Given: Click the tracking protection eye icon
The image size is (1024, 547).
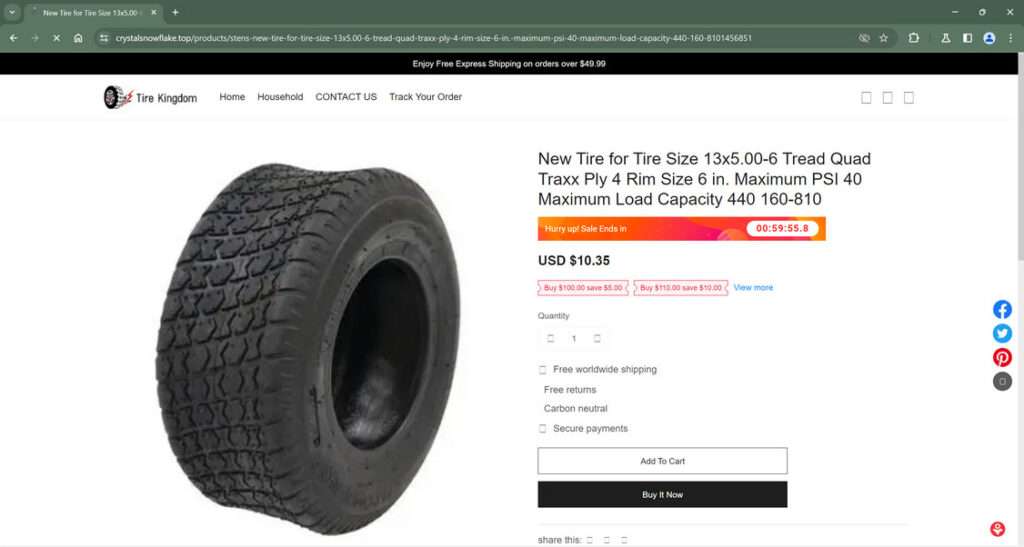Looking at the screenshot, I should tap(864, 38).
